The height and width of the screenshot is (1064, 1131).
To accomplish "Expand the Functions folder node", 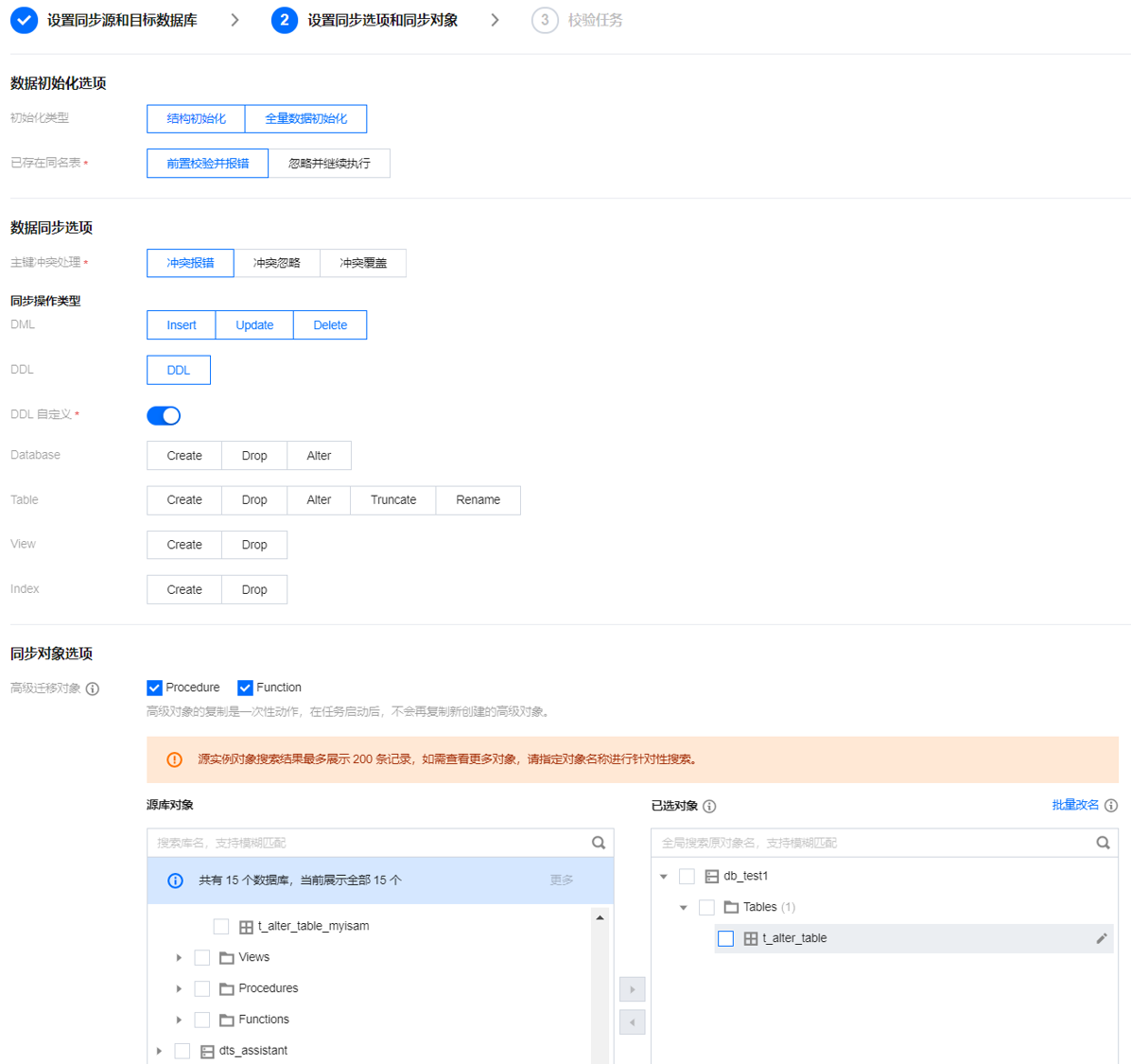I will [x=179, y=1020].
